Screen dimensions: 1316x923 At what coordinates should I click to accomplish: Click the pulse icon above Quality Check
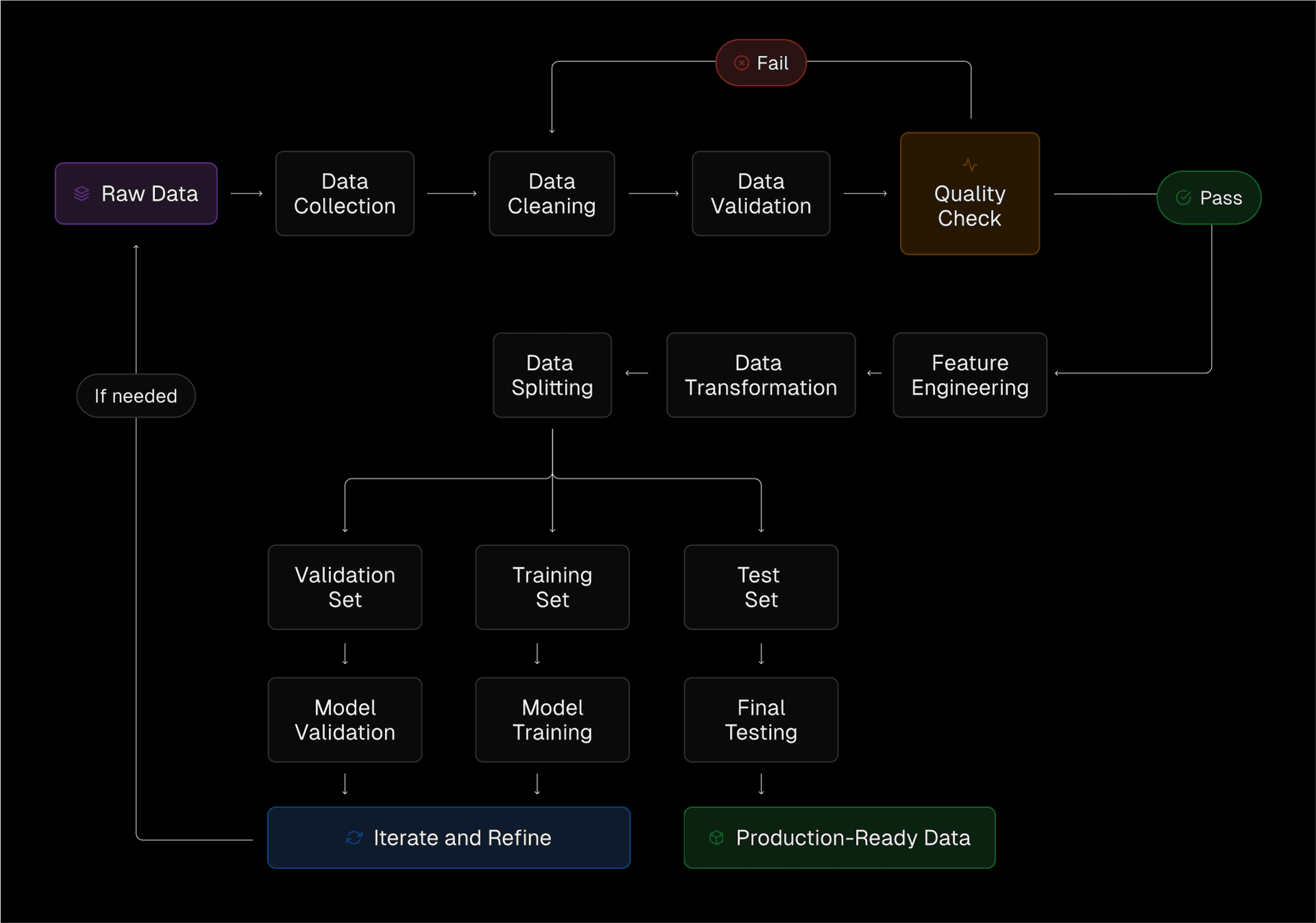coord(969,164)
